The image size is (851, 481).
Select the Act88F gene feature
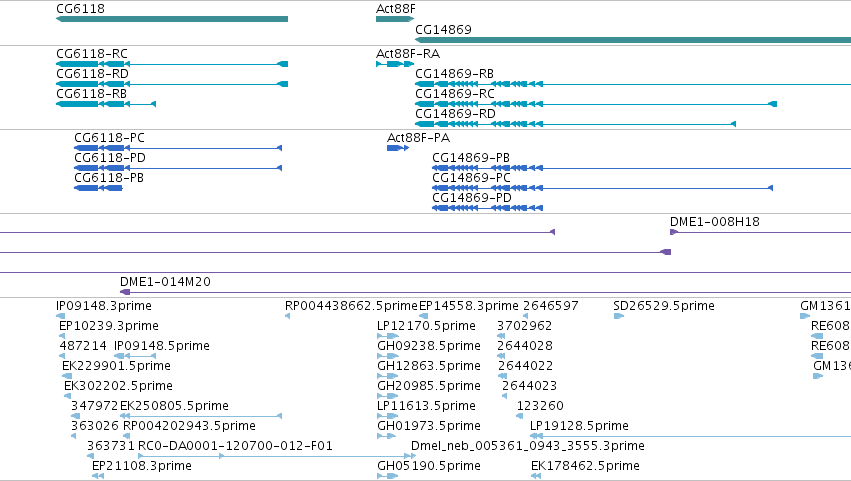395,19
